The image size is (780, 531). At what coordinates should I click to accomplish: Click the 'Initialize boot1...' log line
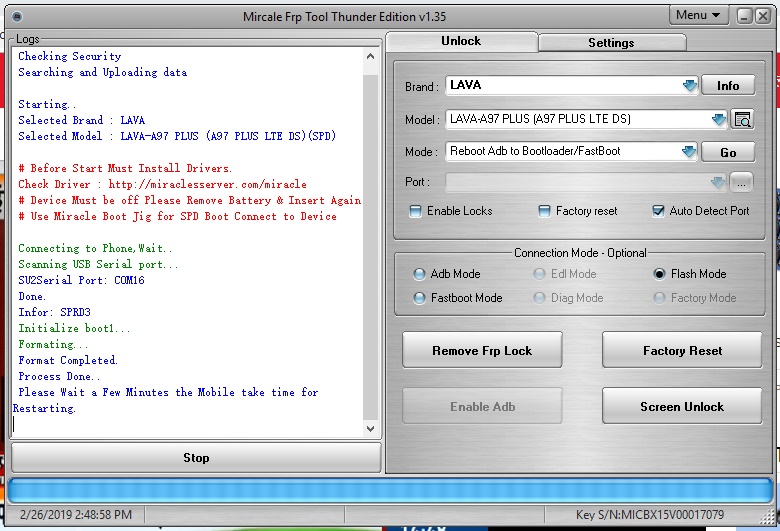[74, 328]
